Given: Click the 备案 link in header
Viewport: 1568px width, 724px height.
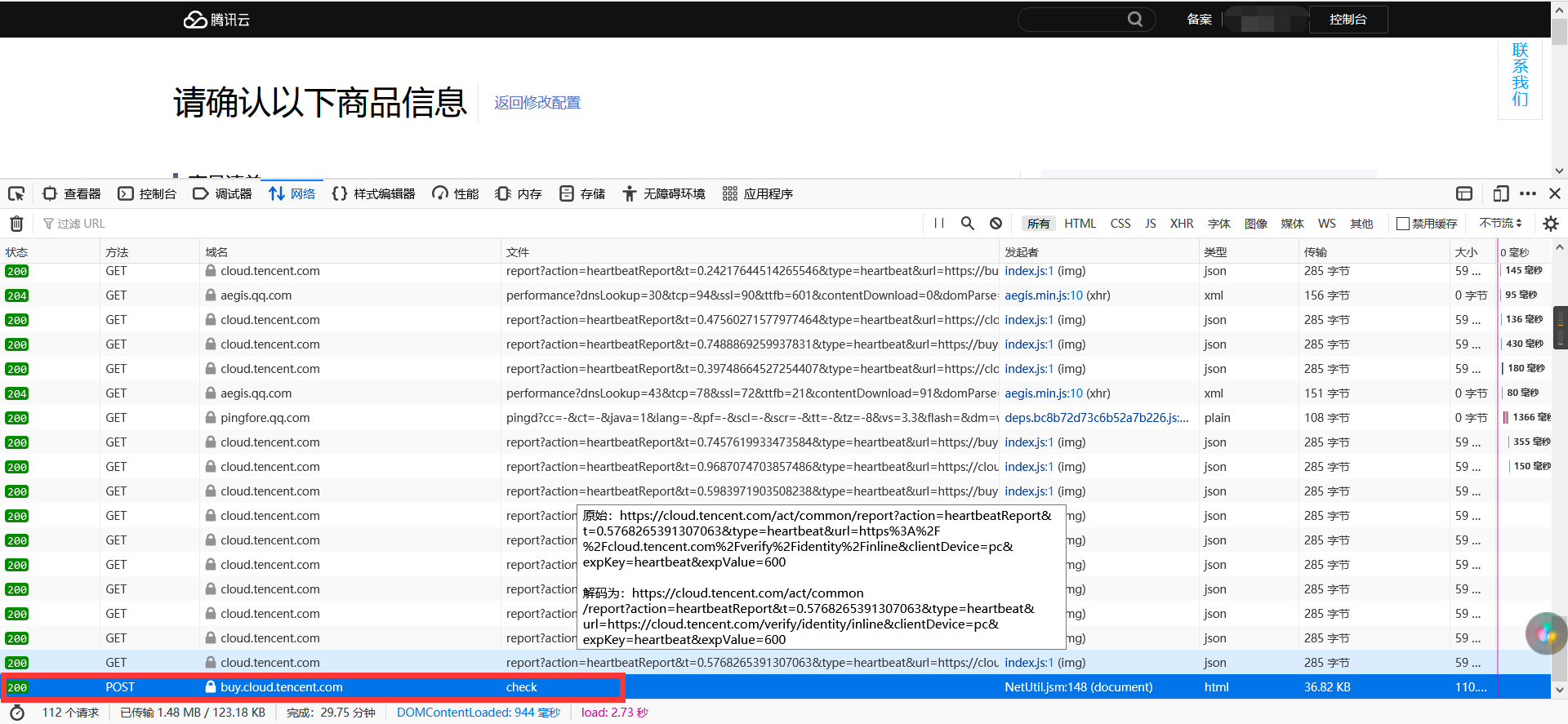Looking at the screenshot, I should (x=1199, y=19).
